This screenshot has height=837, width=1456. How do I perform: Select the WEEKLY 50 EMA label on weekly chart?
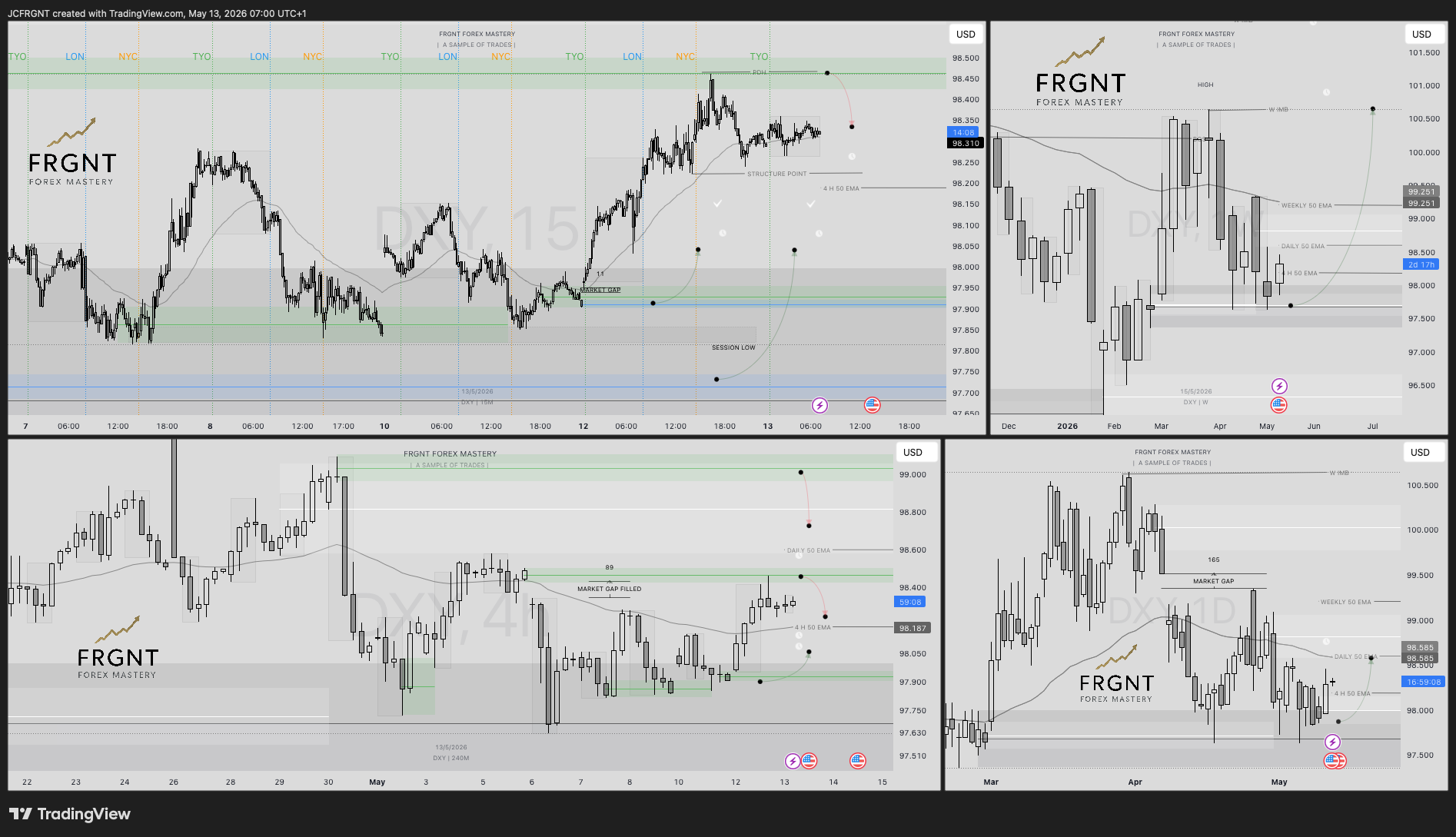1307,205
